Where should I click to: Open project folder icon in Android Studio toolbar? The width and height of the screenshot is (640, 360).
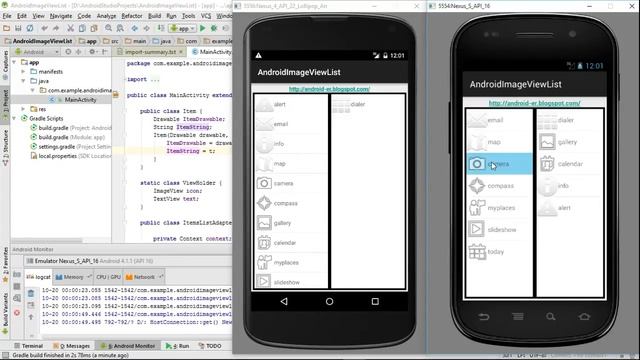7,28
